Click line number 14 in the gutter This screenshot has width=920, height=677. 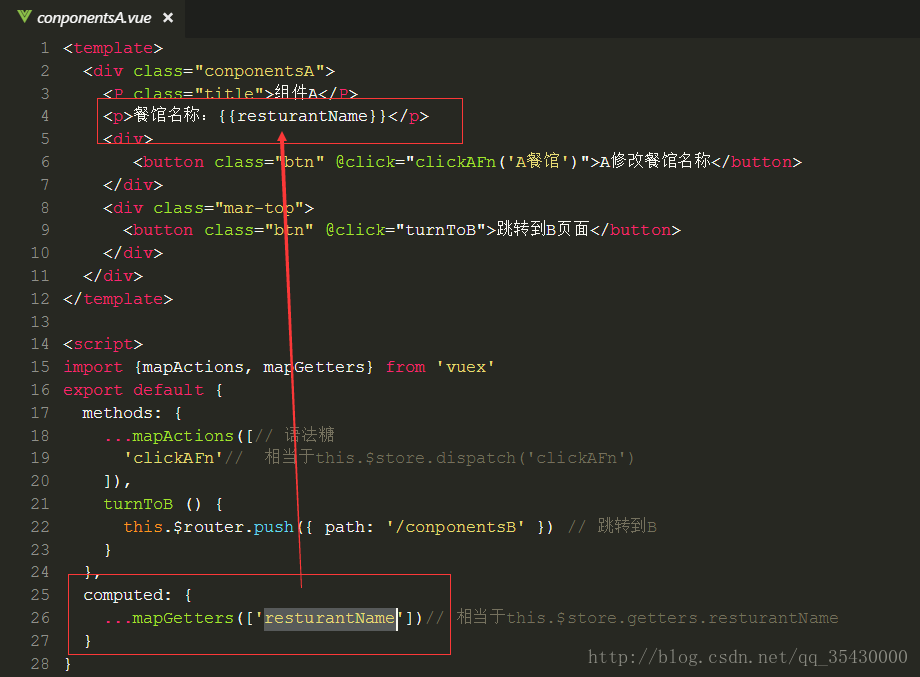[x=40, y=344]
